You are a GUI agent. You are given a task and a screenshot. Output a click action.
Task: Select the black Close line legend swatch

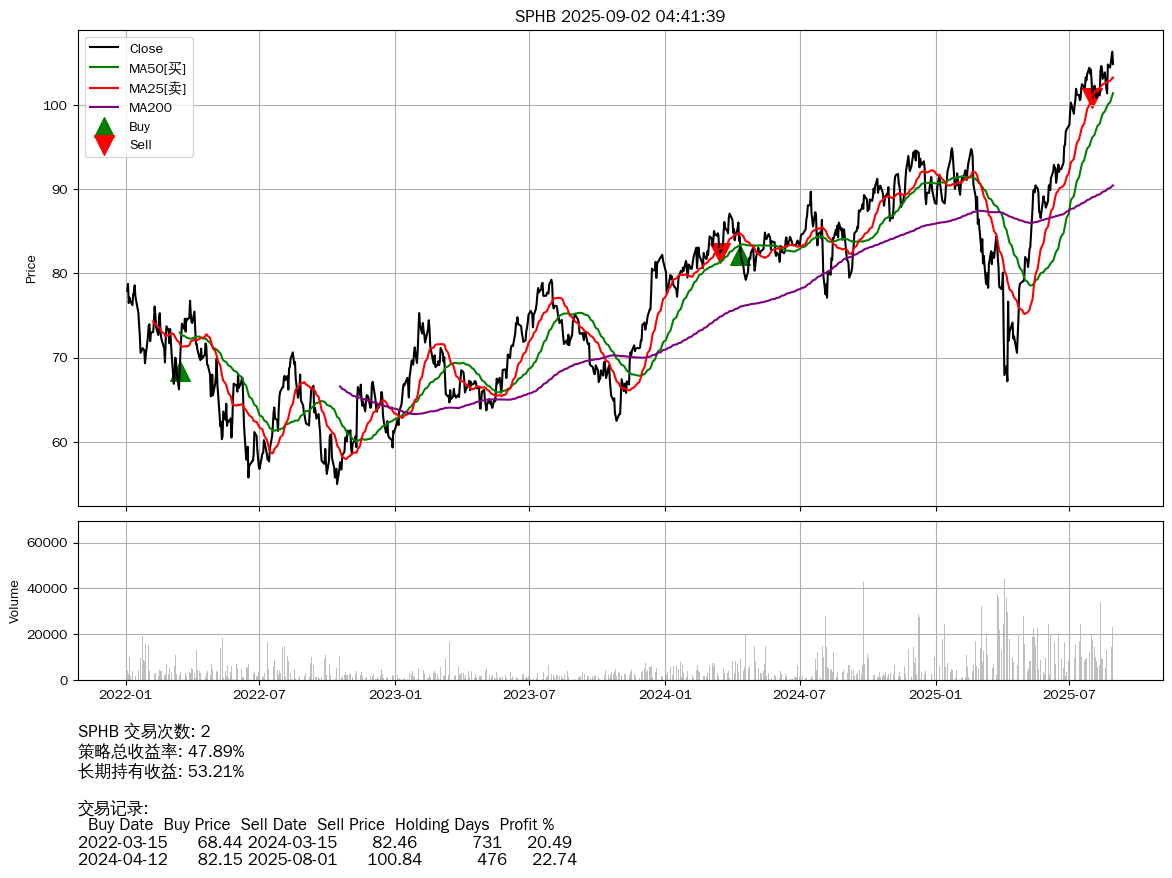click(x=104, y=48)
